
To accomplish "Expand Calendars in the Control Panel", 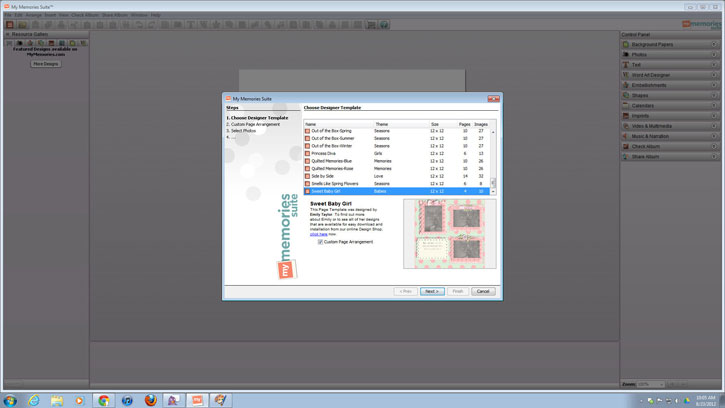I will 670,105.
